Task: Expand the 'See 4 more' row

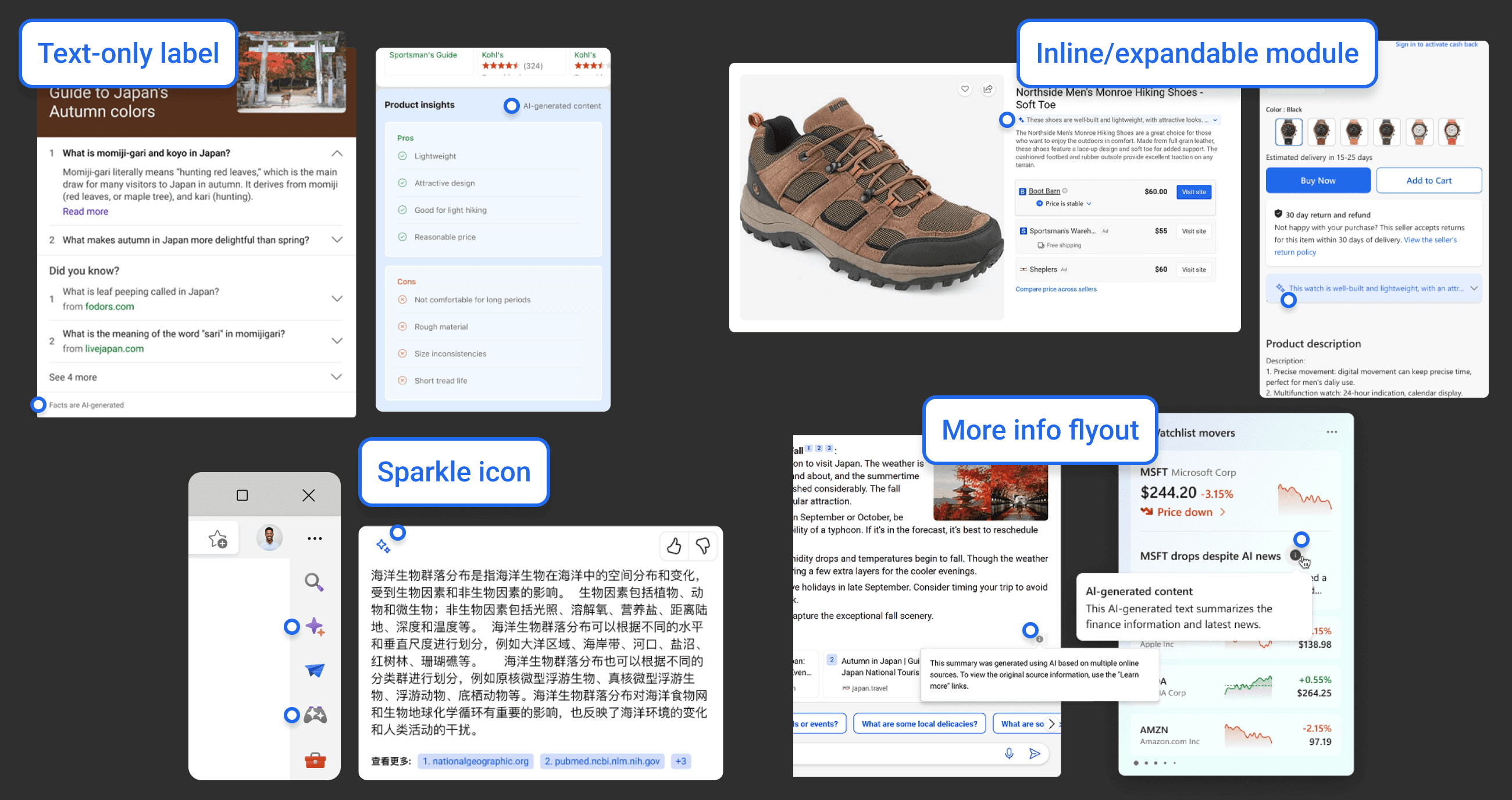Action: [336, 377]
